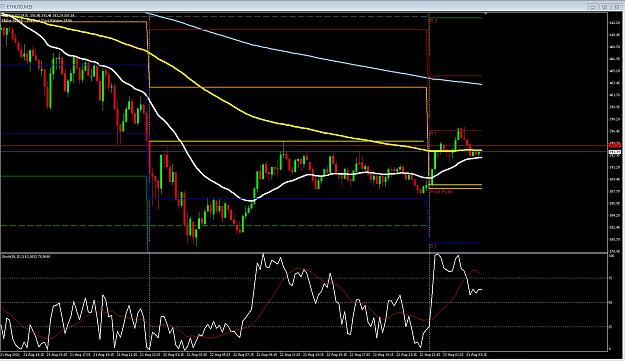Close the ETHUSD chart window
Screen dimensions: 625x361
click(617, 7)
